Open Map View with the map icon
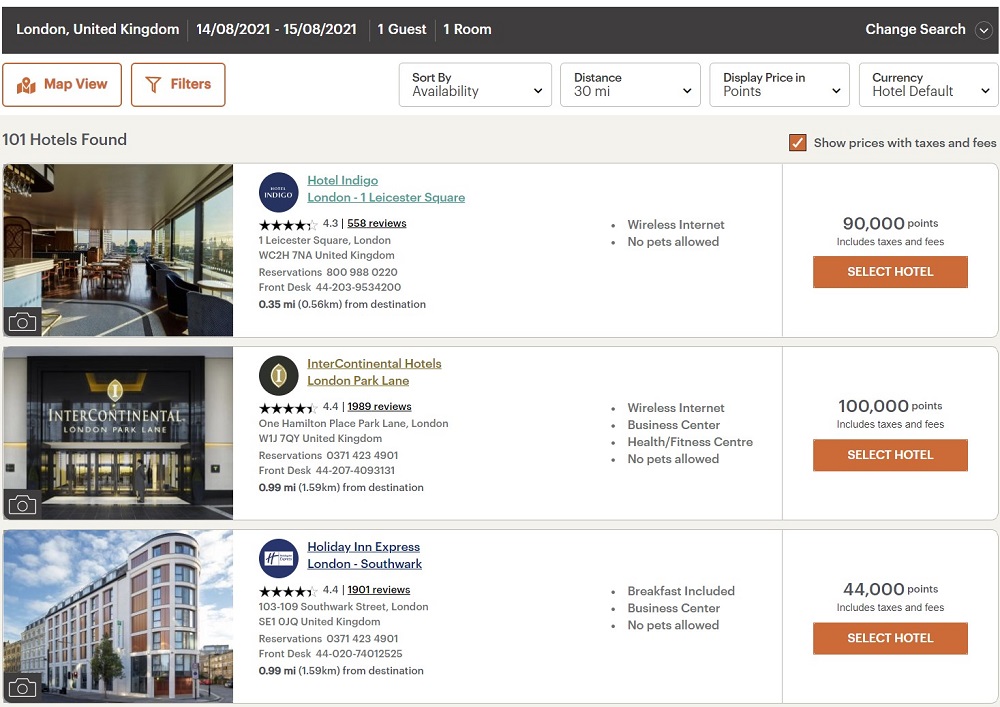1000x707 pixels. 62,85
